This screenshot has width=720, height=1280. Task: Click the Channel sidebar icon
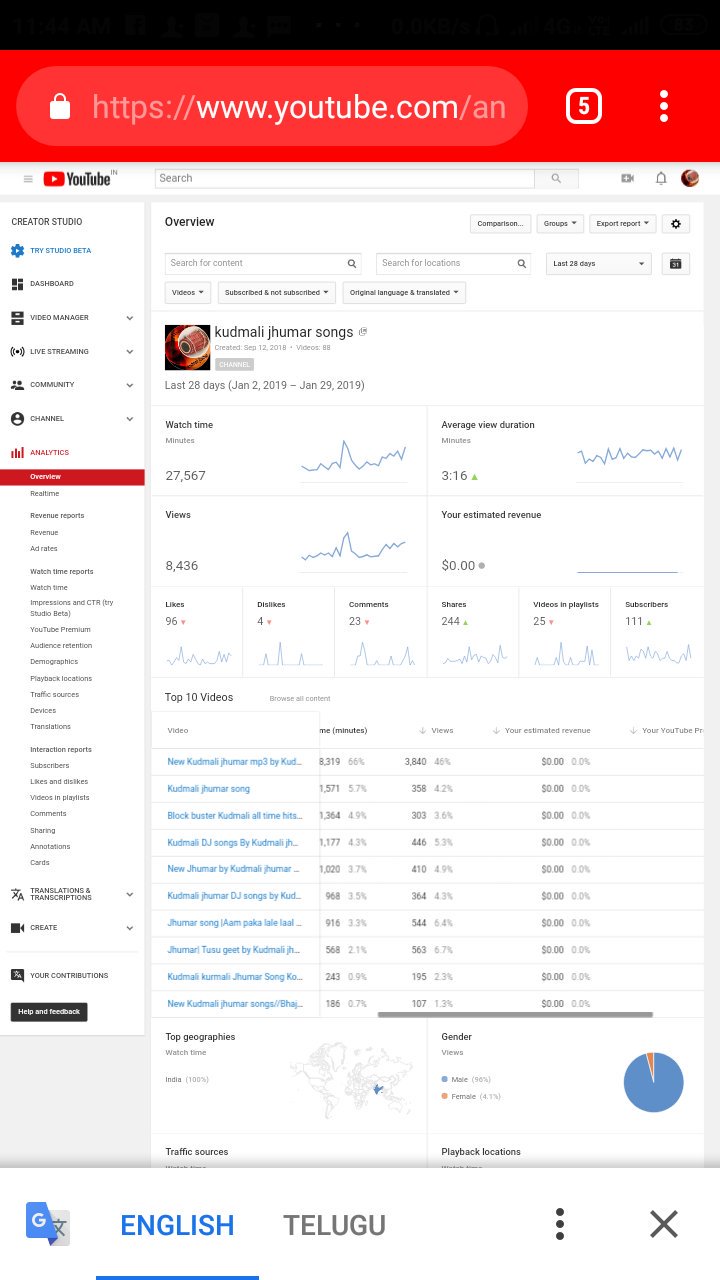17,419
